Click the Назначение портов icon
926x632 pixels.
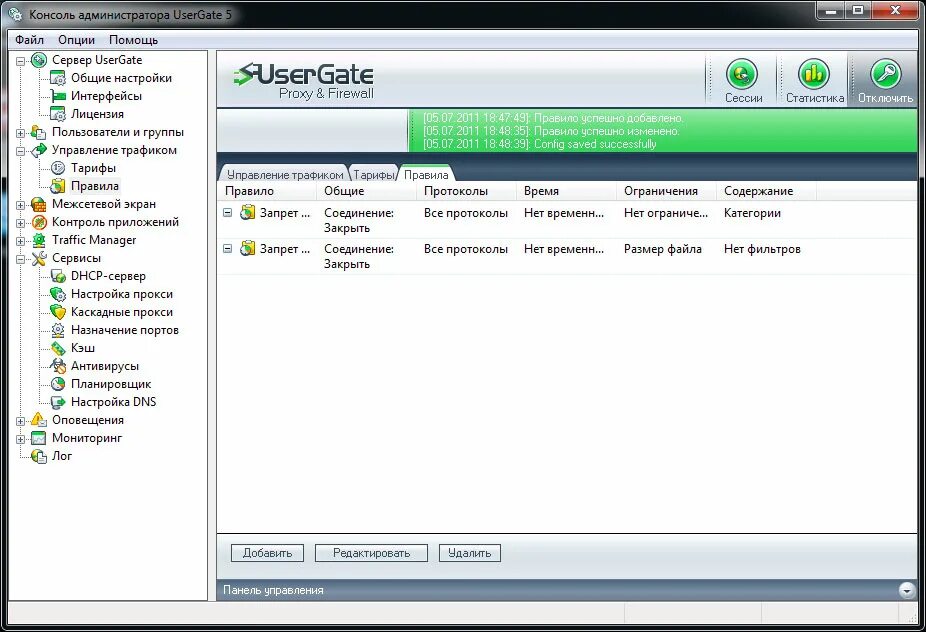(x=58, y=330)
